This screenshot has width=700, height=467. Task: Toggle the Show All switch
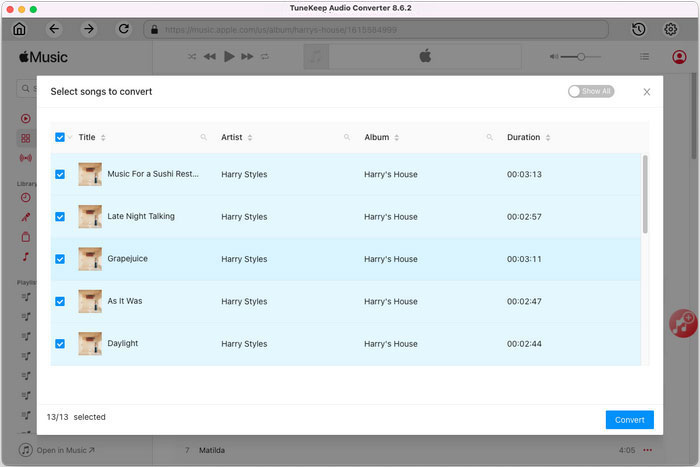[591, 91]
